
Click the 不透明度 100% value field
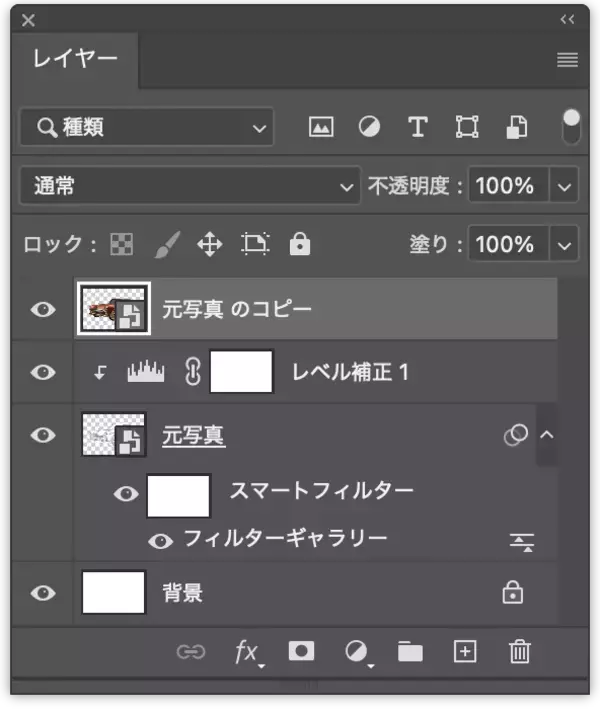pos(508,186)
